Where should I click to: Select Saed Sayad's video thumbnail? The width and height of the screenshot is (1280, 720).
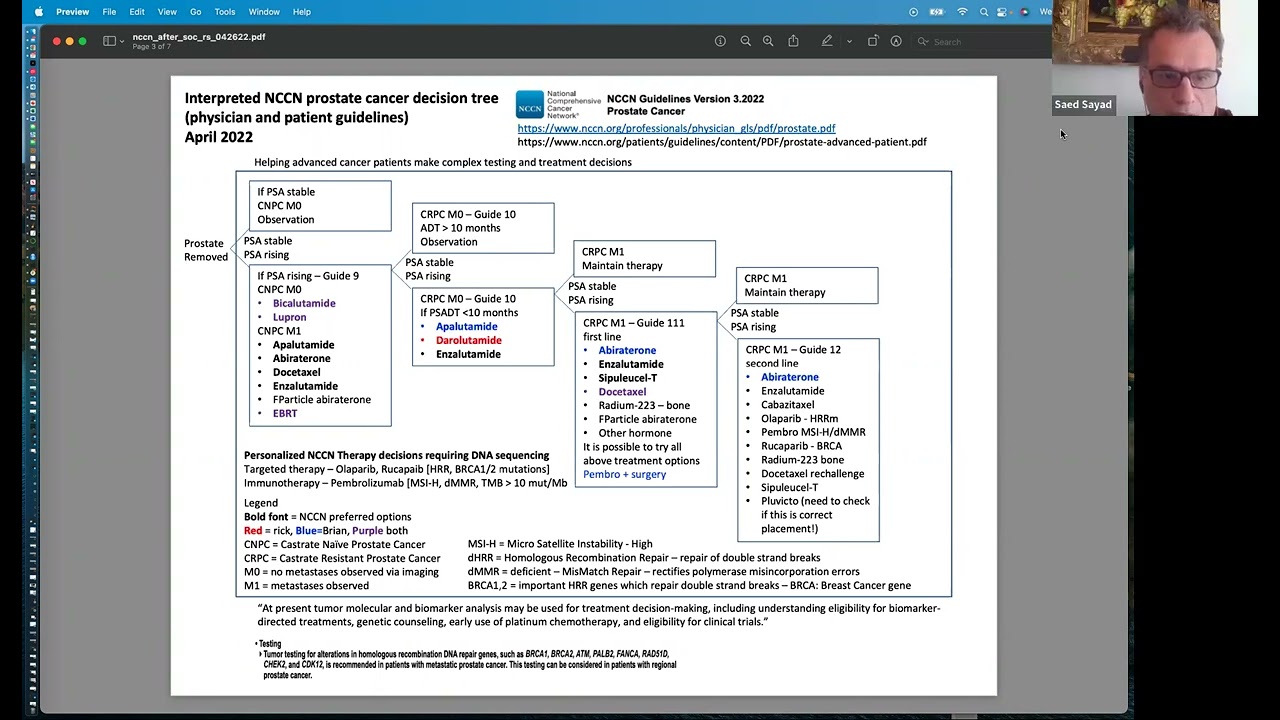[x=1155, y=58]
